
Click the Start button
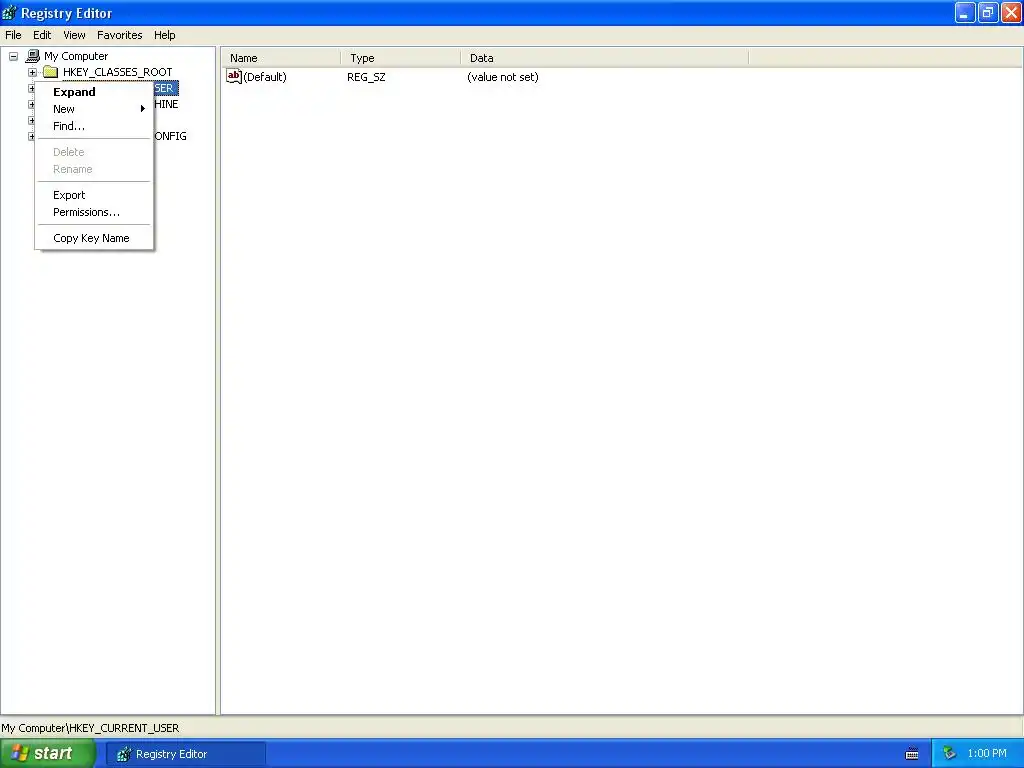[x=48, y=754]
